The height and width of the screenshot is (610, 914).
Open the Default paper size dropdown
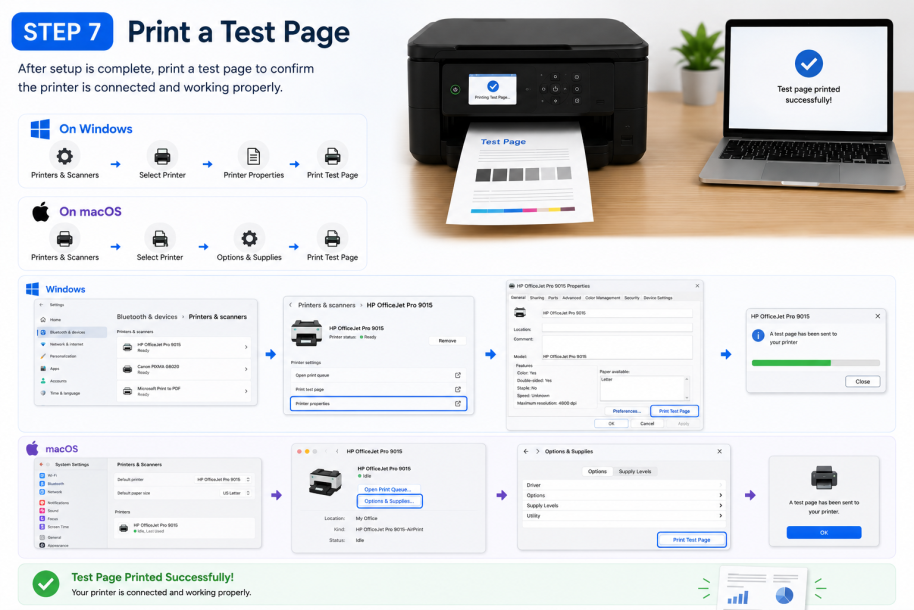(235, 493)
